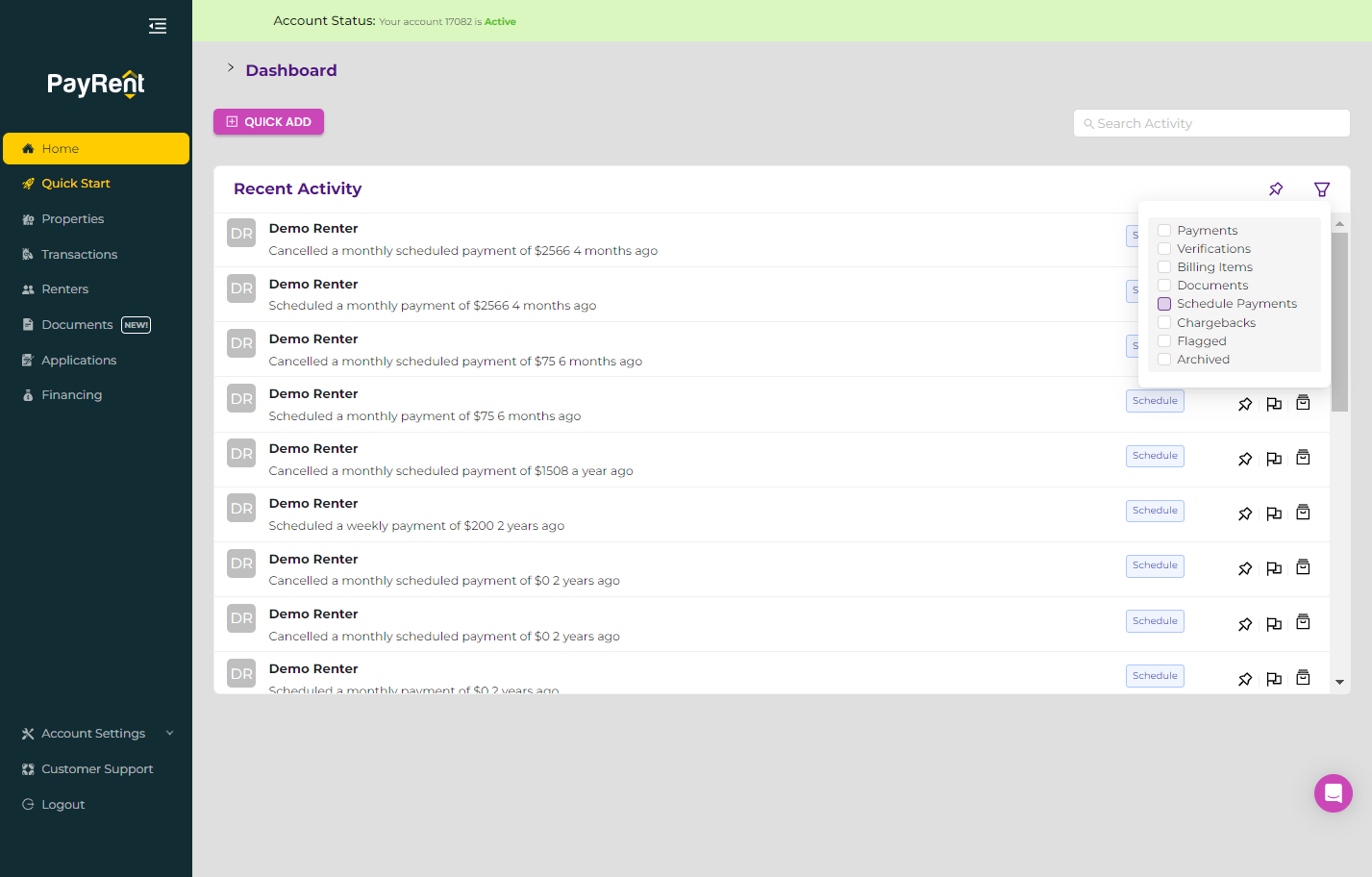1372x877 pixels.
Task: Open Customer Support
Action: [96, 769]
